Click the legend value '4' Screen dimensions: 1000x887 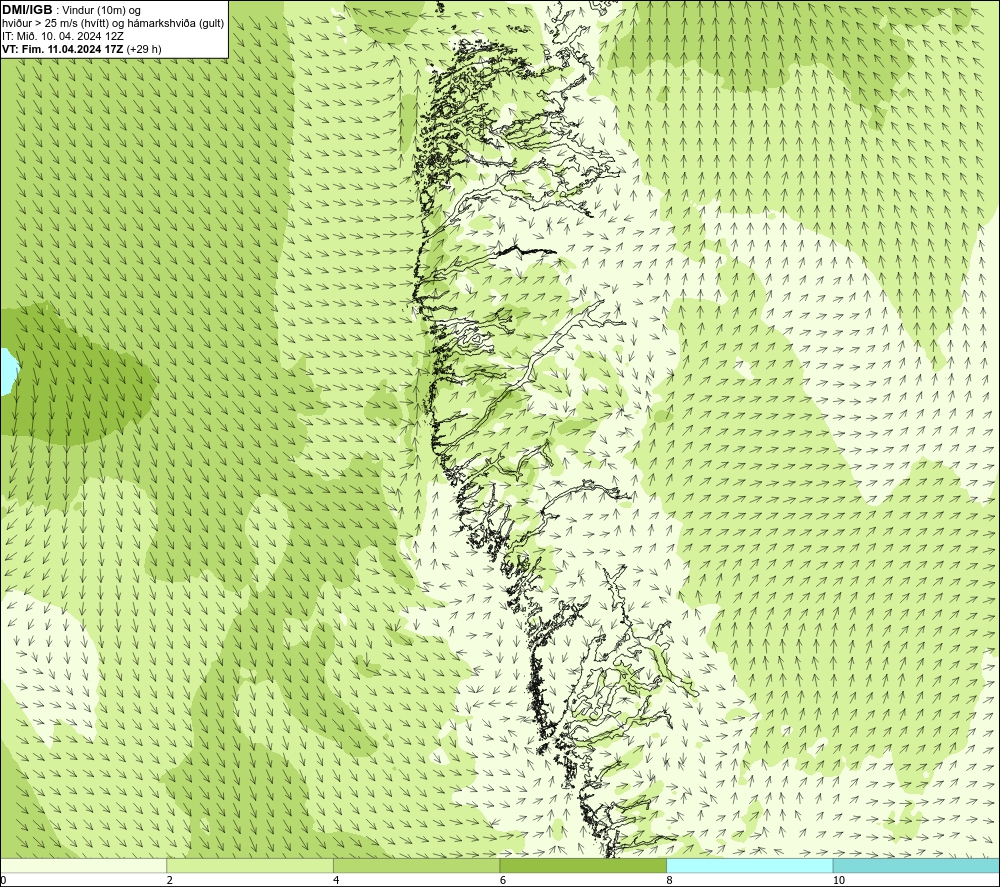(336, 880)
